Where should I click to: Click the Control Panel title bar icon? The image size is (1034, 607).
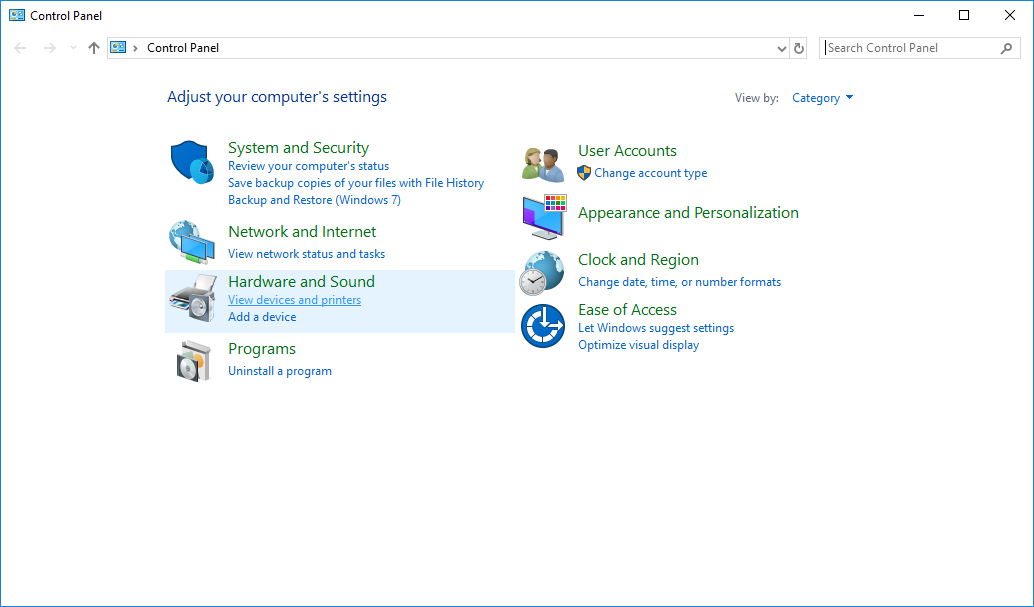click(x=17, y=15)
